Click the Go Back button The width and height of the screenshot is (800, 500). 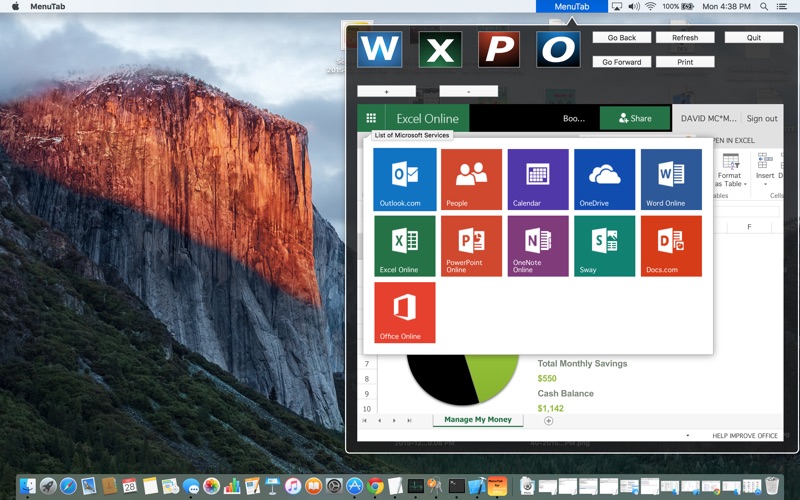(621, 37)
